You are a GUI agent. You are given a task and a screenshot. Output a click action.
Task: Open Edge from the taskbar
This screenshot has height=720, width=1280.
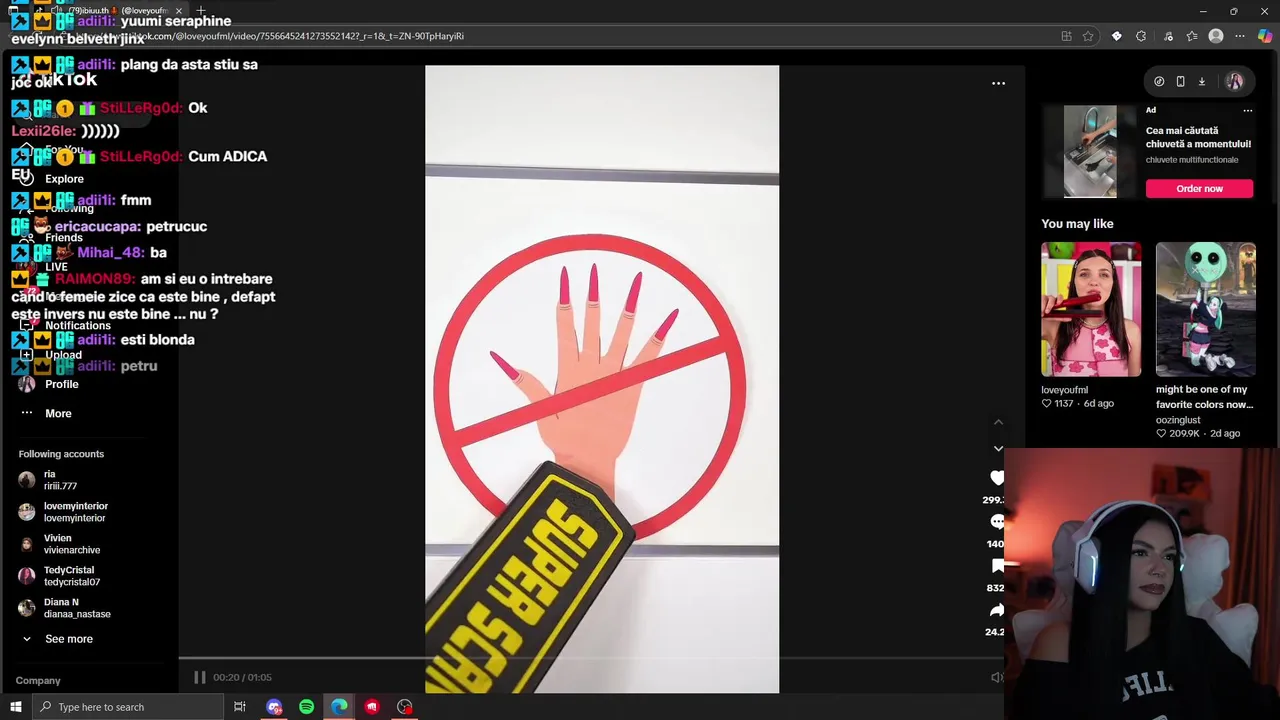(x=339, y=707)
